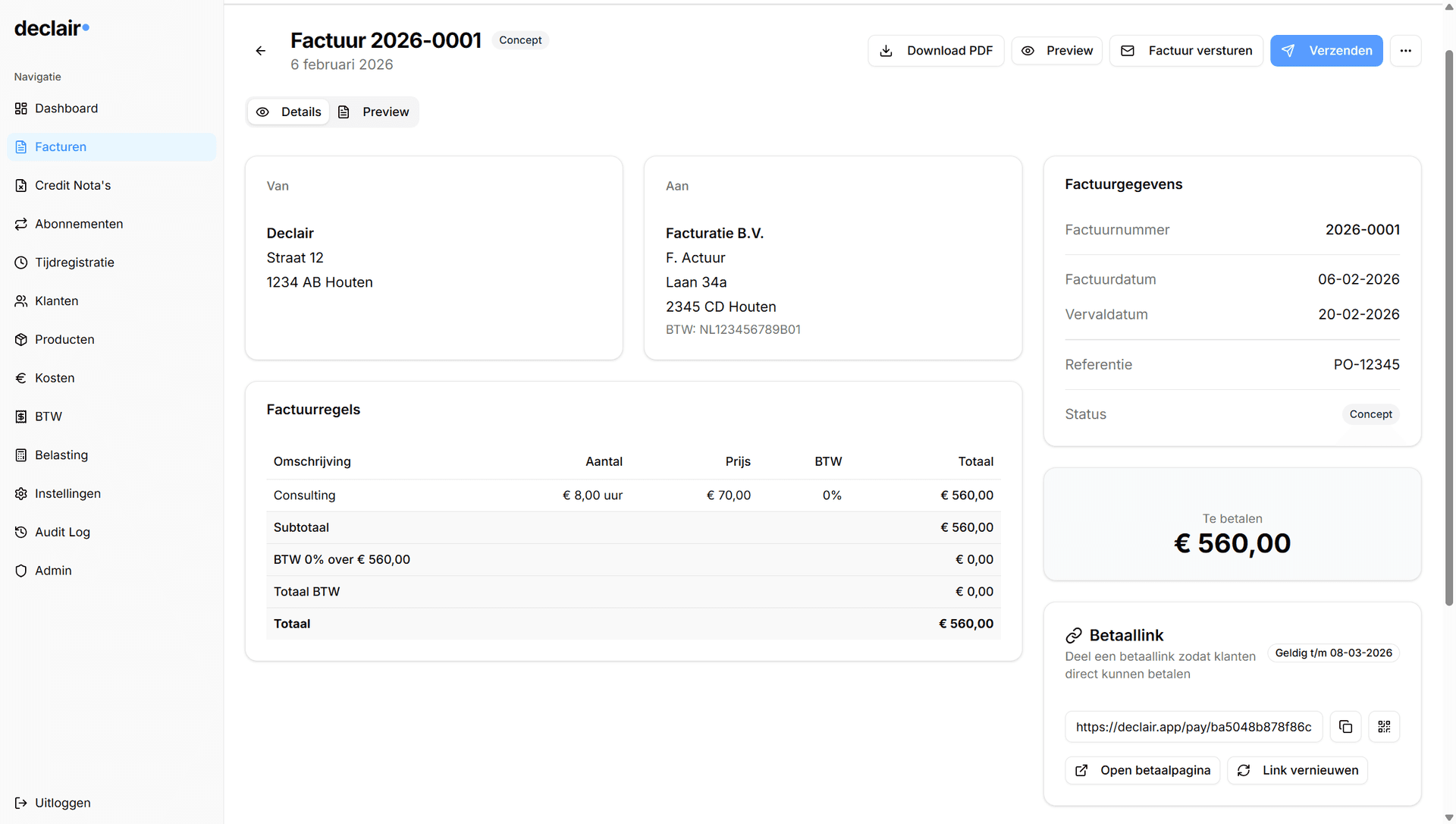Renew the link with Link vernieuwen

pos(1297,770)
